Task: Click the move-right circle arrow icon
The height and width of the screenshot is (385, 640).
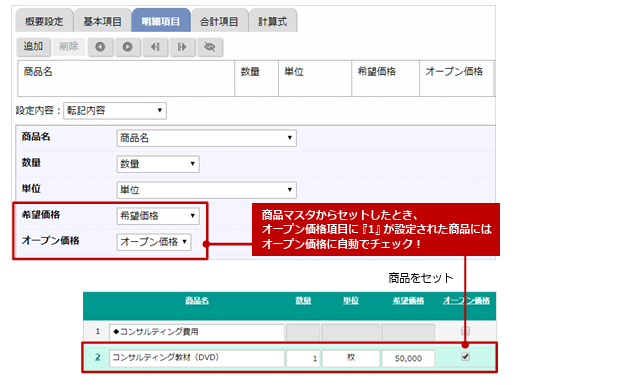Action: (x=128, y=47)
